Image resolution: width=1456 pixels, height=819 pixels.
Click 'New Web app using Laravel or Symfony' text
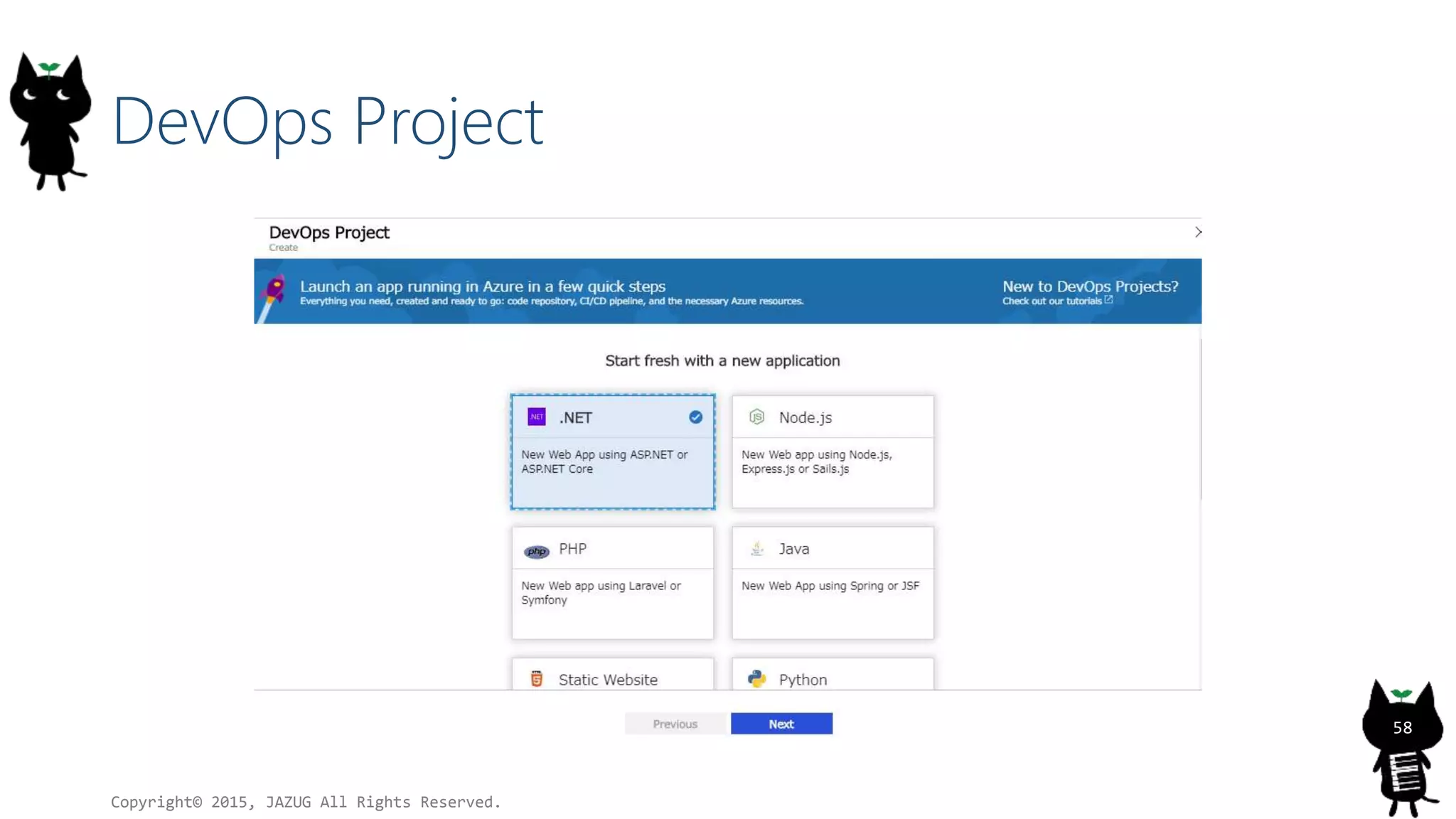[x=601, y=592]
